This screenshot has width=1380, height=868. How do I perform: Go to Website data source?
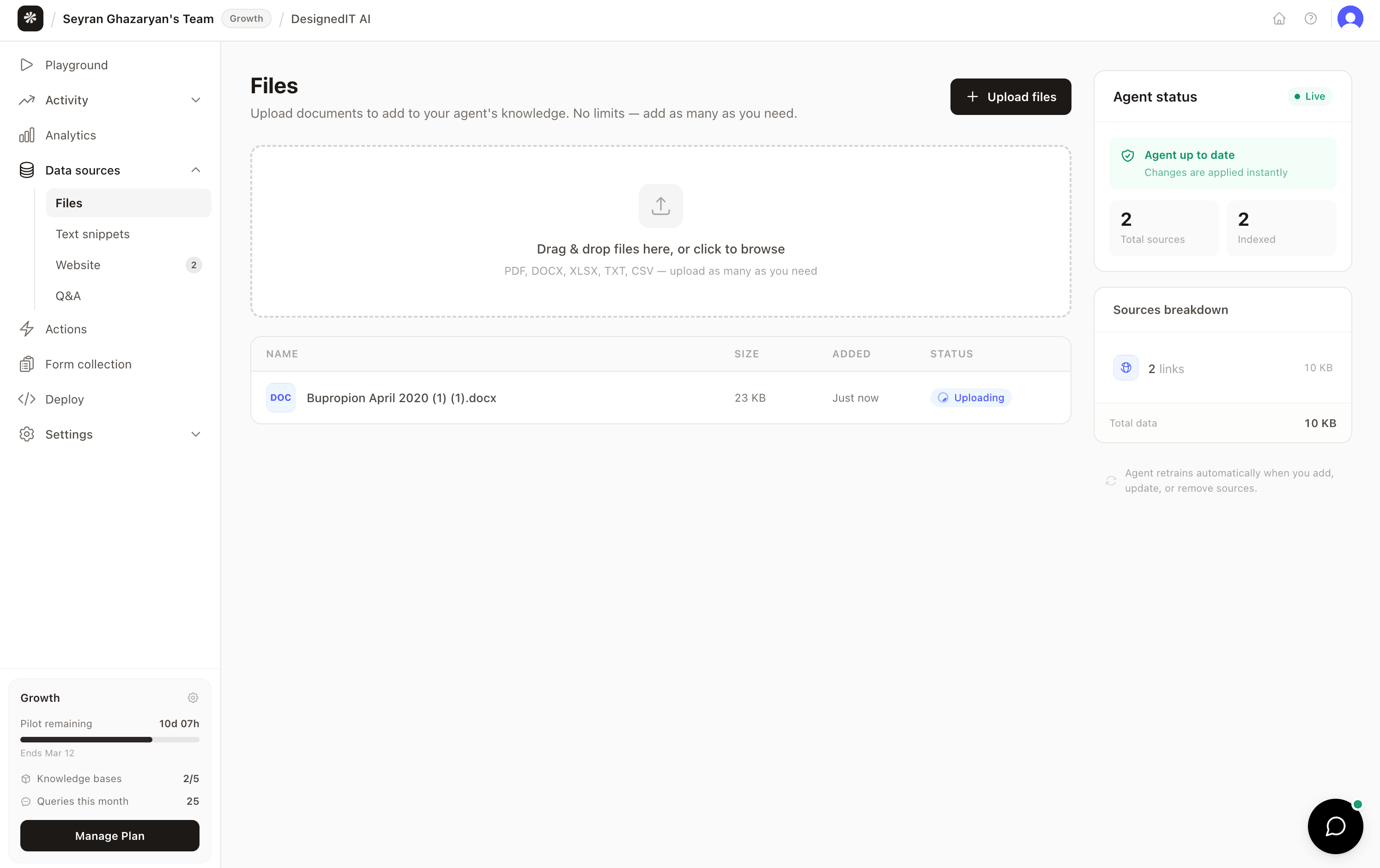(x=78, y=265)
